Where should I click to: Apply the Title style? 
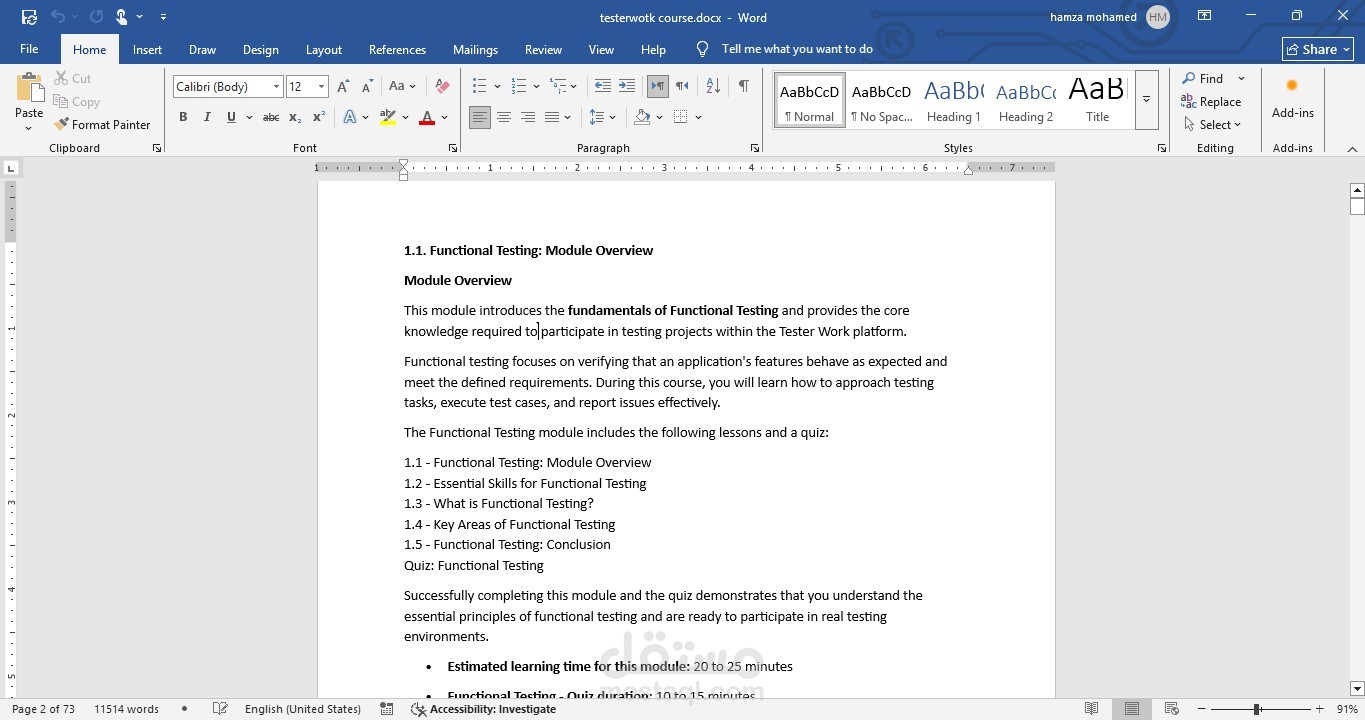coord(1098,100)
